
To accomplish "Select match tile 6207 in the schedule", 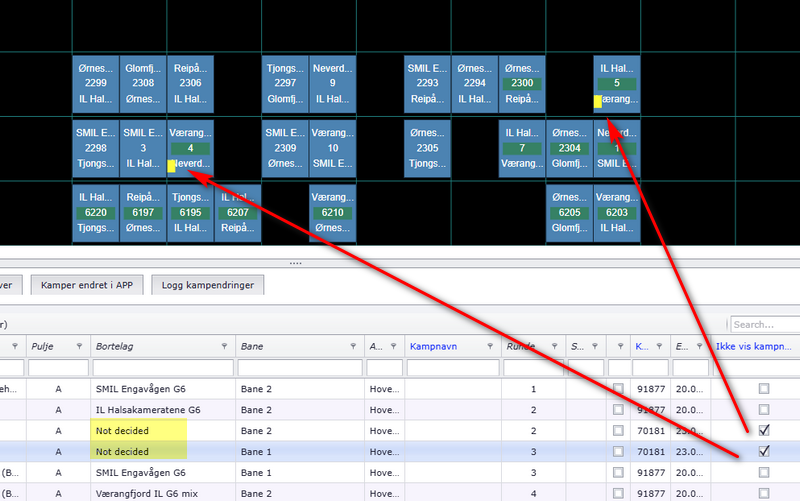I will (x=238, y=213).
